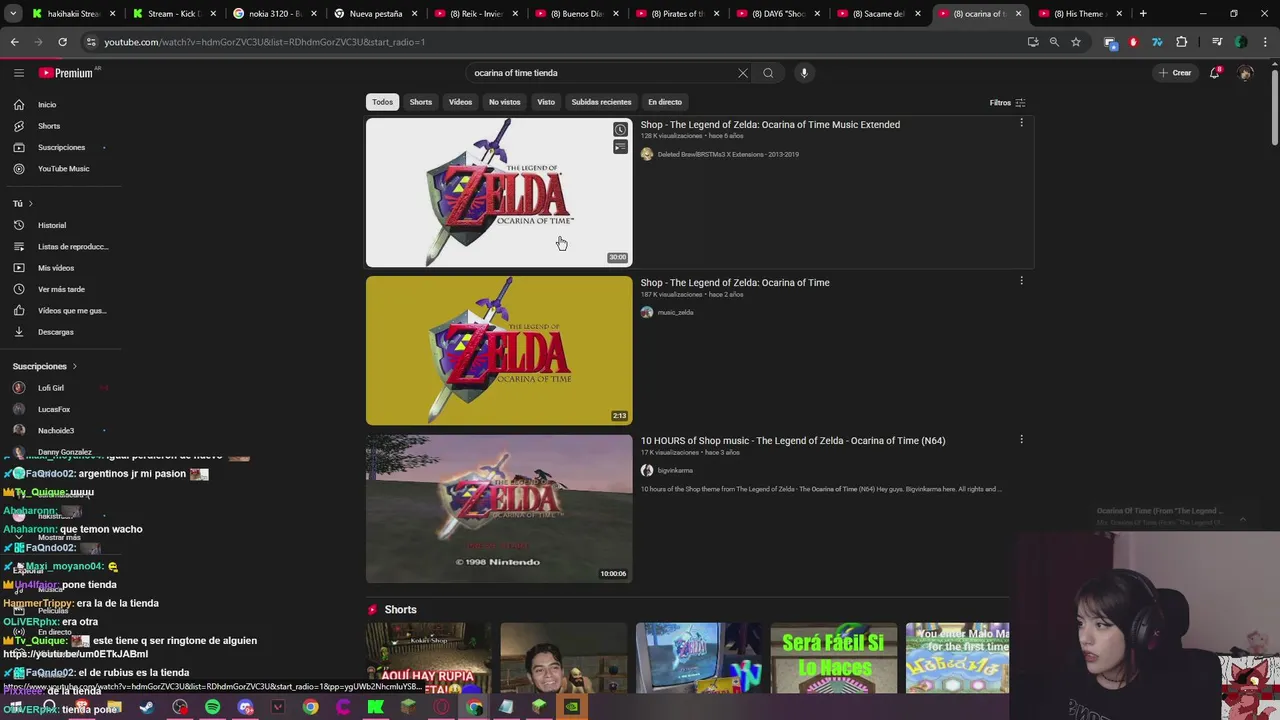Click the Chrome address bar URL
The height and width of the screenshot is (720, 1280).
point(265,42)
